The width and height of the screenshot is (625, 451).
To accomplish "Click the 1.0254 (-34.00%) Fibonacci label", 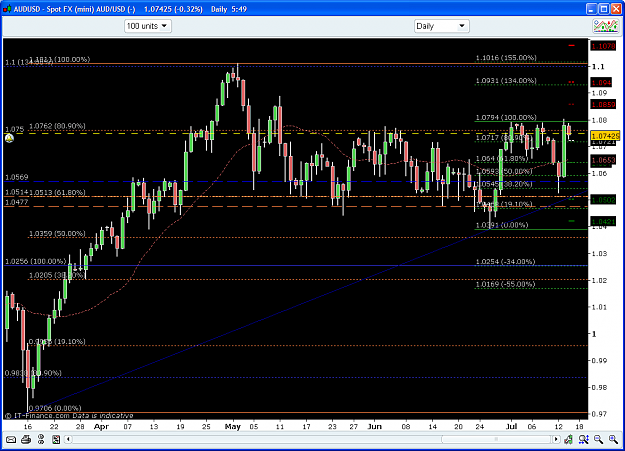I will click(x=505, y=262).
